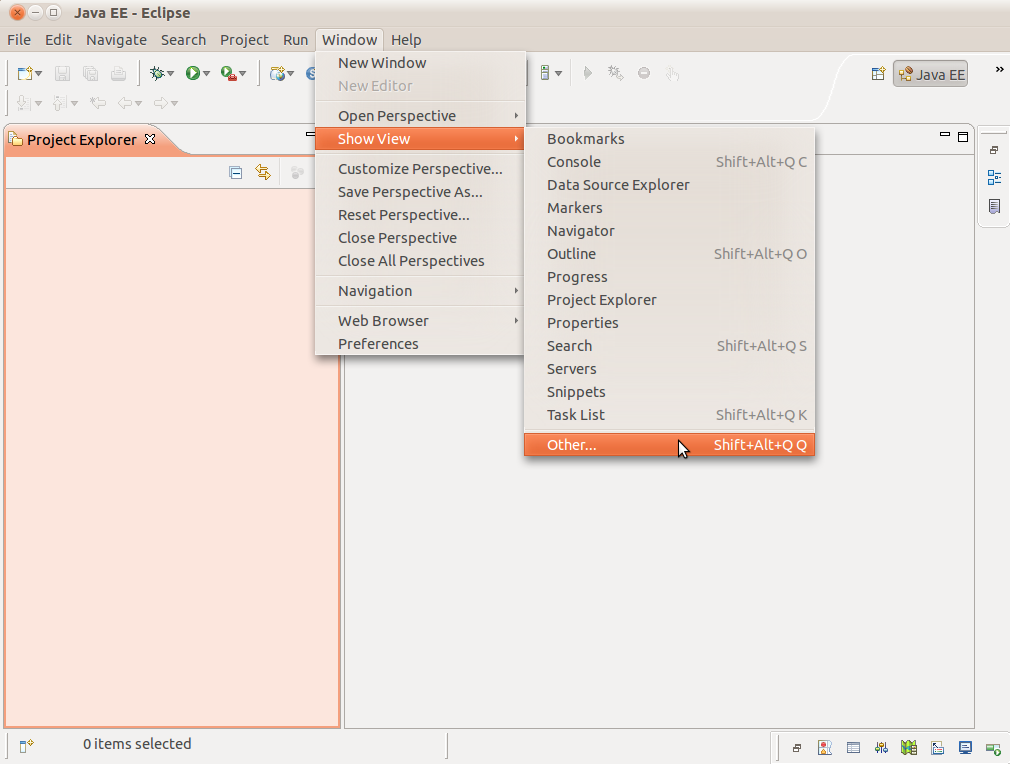Choose Console from the Show View submenu
The height and width of the screenshot is (764, 1010).
574,162
